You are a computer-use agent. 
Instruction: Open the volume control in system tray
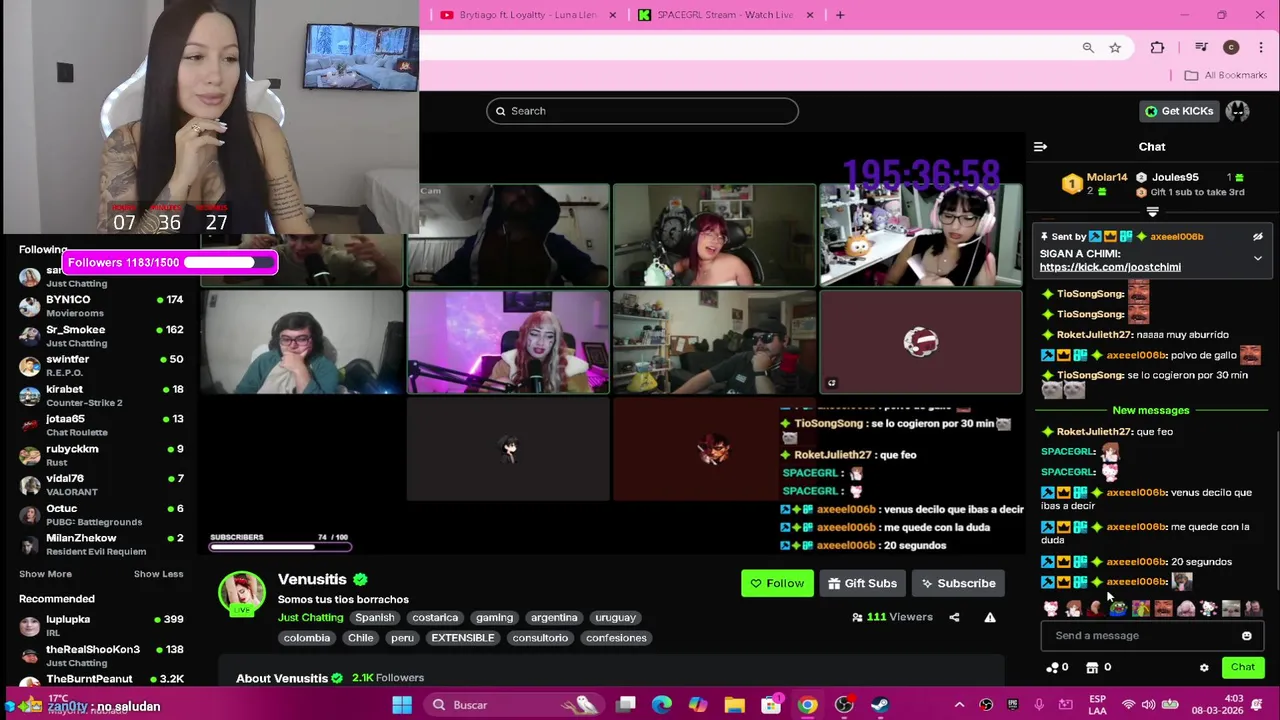coord(1148,706)
